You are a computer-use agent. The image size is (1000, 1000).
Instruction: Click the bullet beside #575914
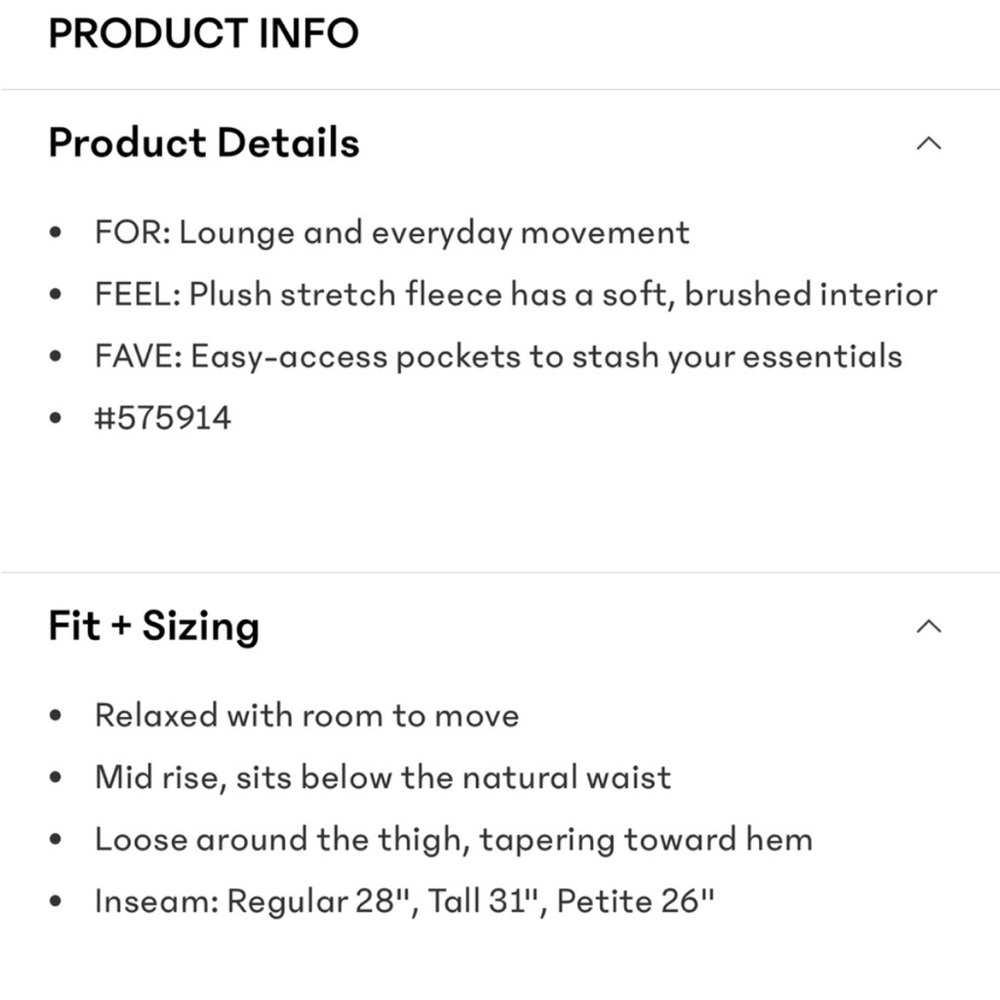coord(55,418)
